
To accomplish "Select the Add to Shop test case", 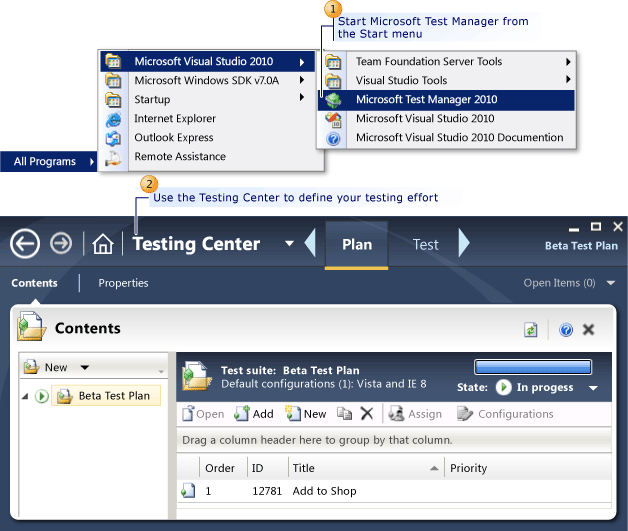I will (x=324, y=491).
